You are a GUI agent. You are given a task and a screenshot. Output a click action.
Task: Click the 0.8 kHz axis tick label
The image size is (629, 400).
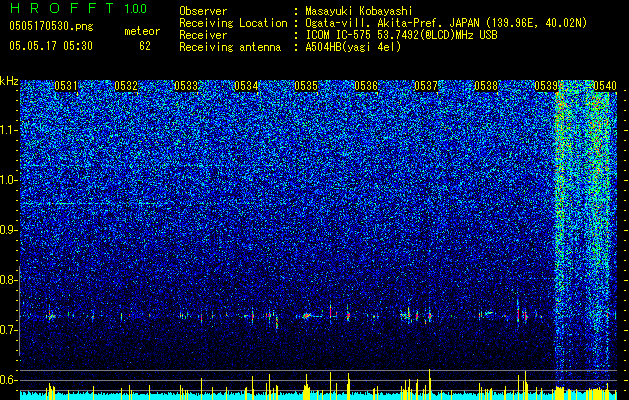coord(9,280)
